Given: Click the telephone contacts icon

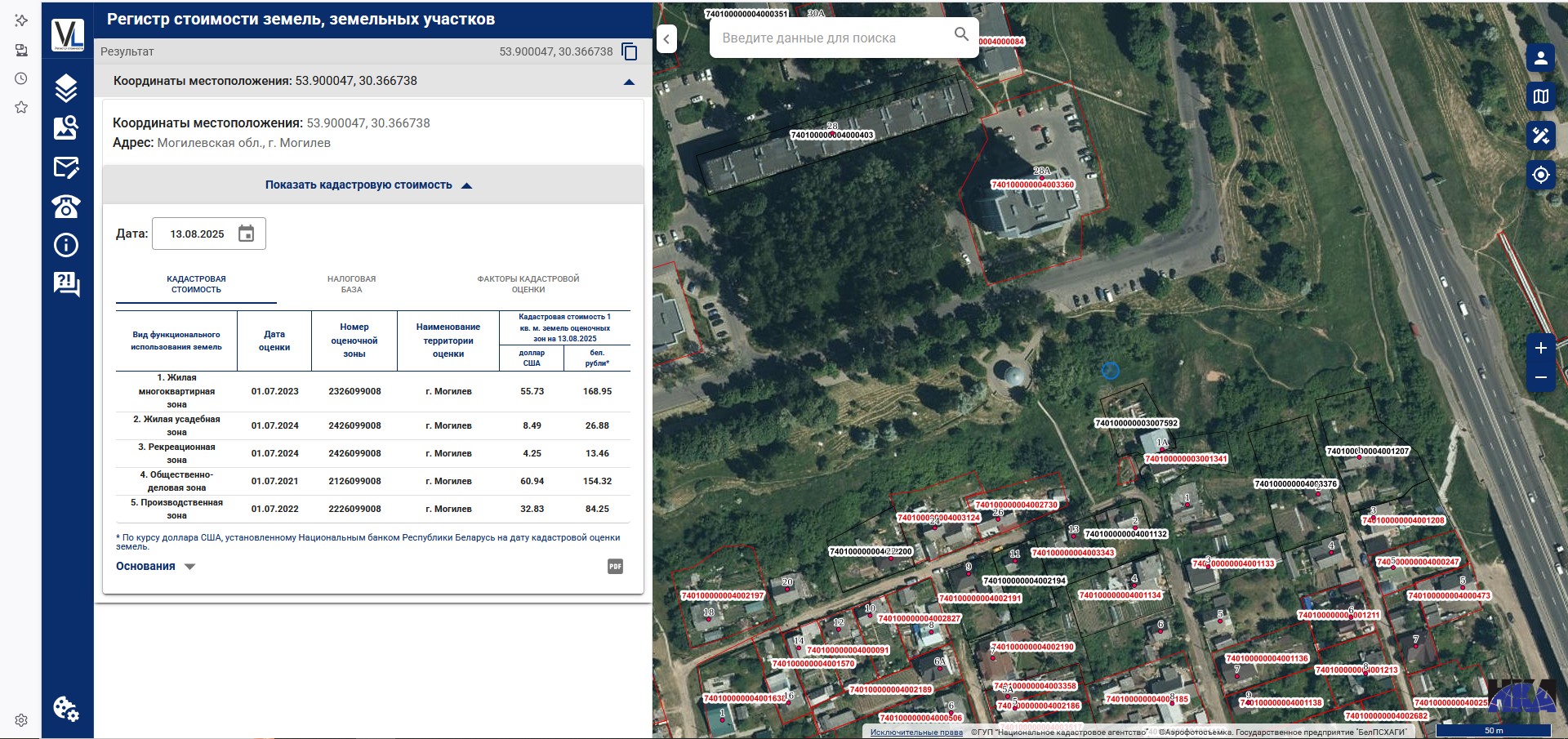Looking at the screenshot, I should pos(66,206).
